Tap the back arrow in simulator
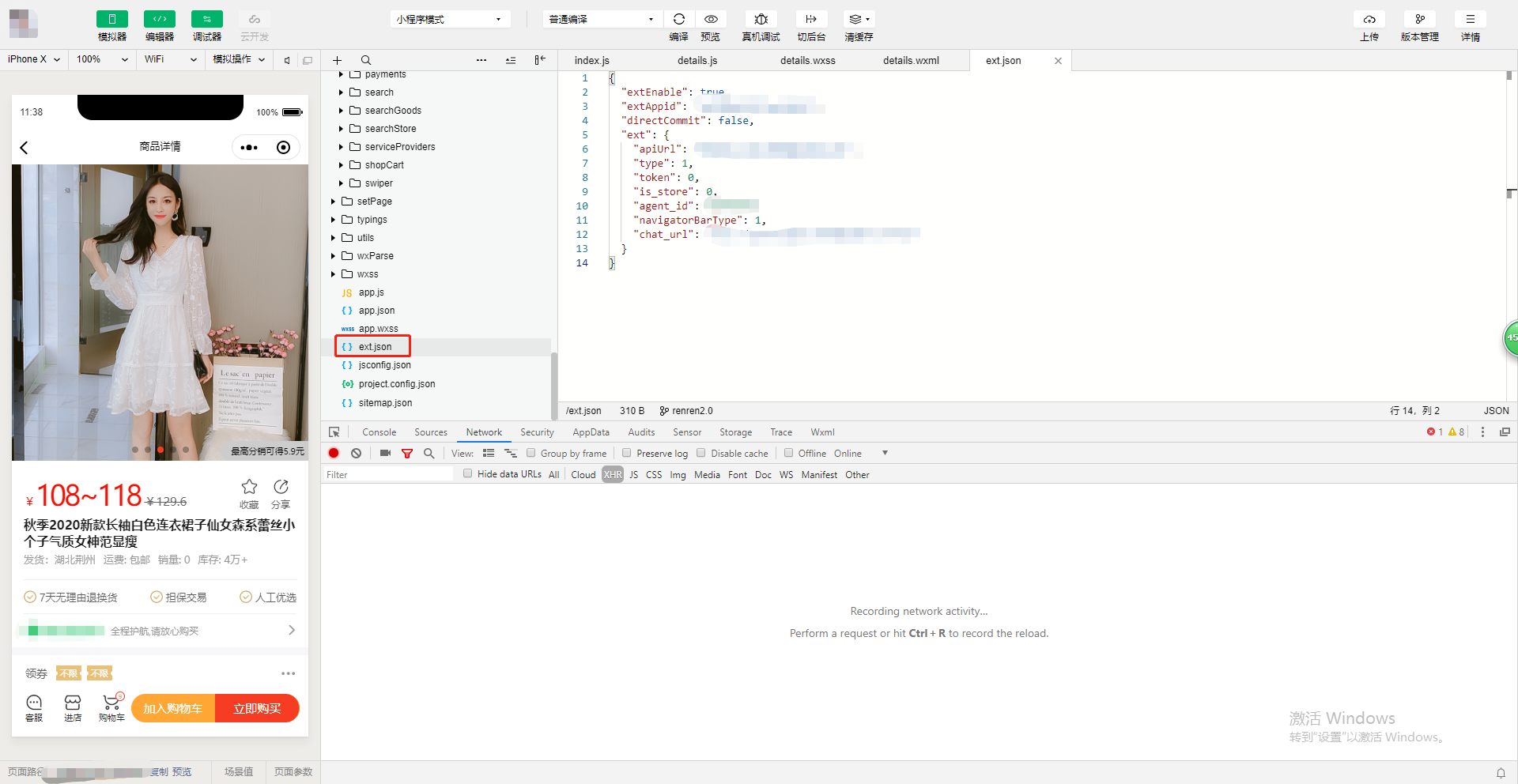 (24, 148)
